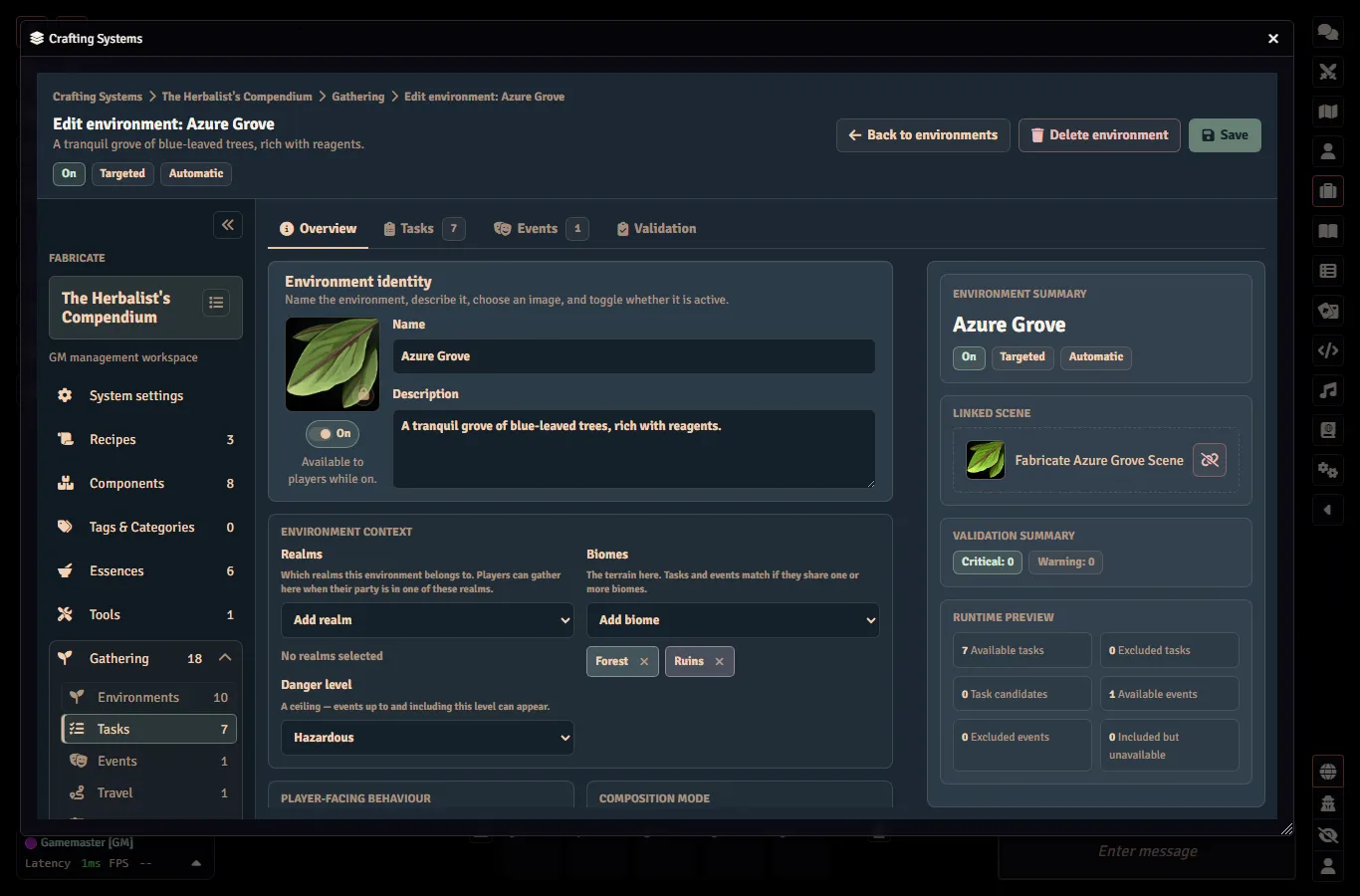Select Environments under Gathering
Screen dimensions: 1360x896
(149, 697)
